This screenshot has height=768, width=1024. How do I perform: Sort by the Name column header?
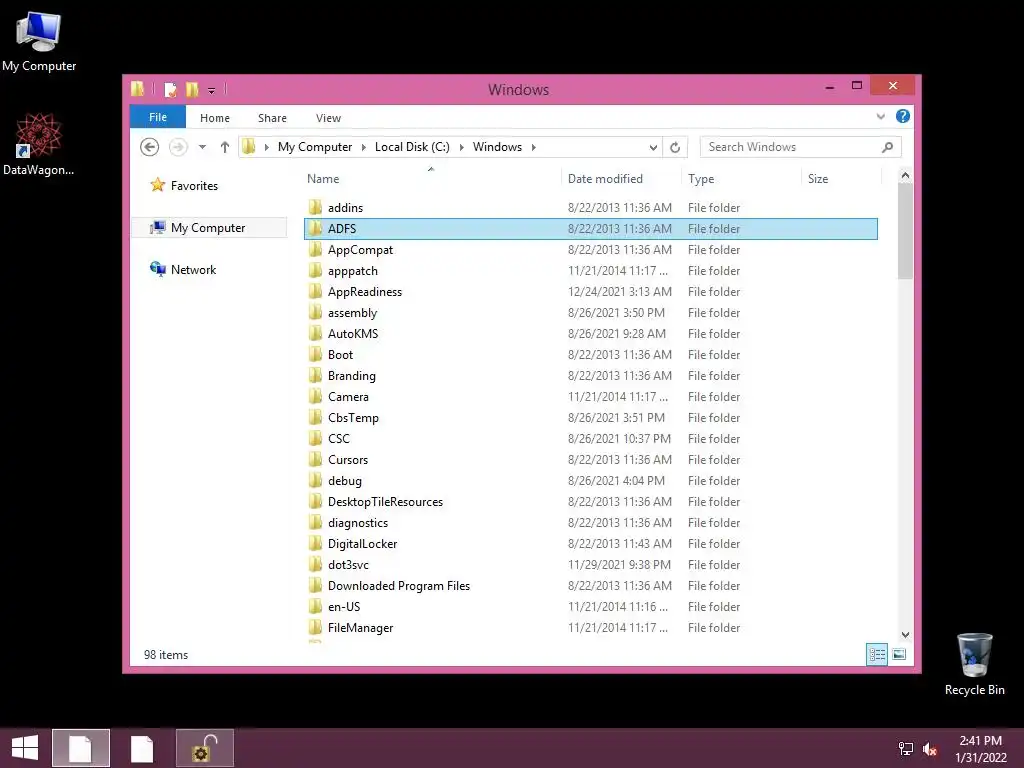tap(431, 179)
